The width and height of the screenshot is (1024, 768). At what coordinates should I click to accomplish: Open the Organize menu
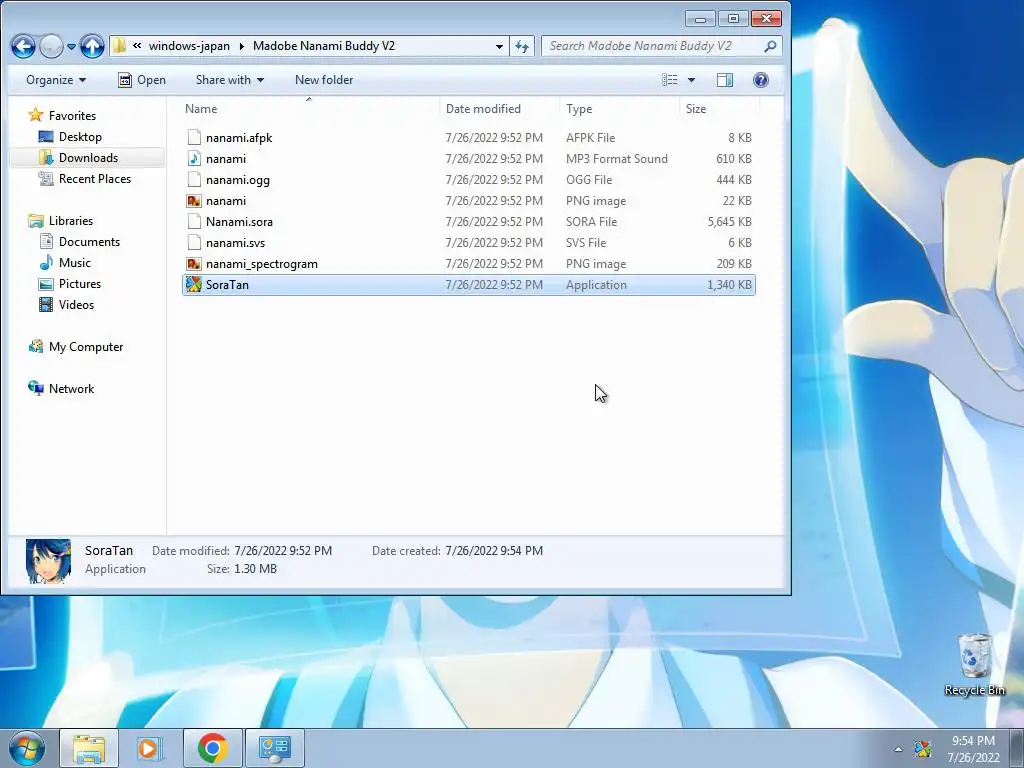(56, 80)
